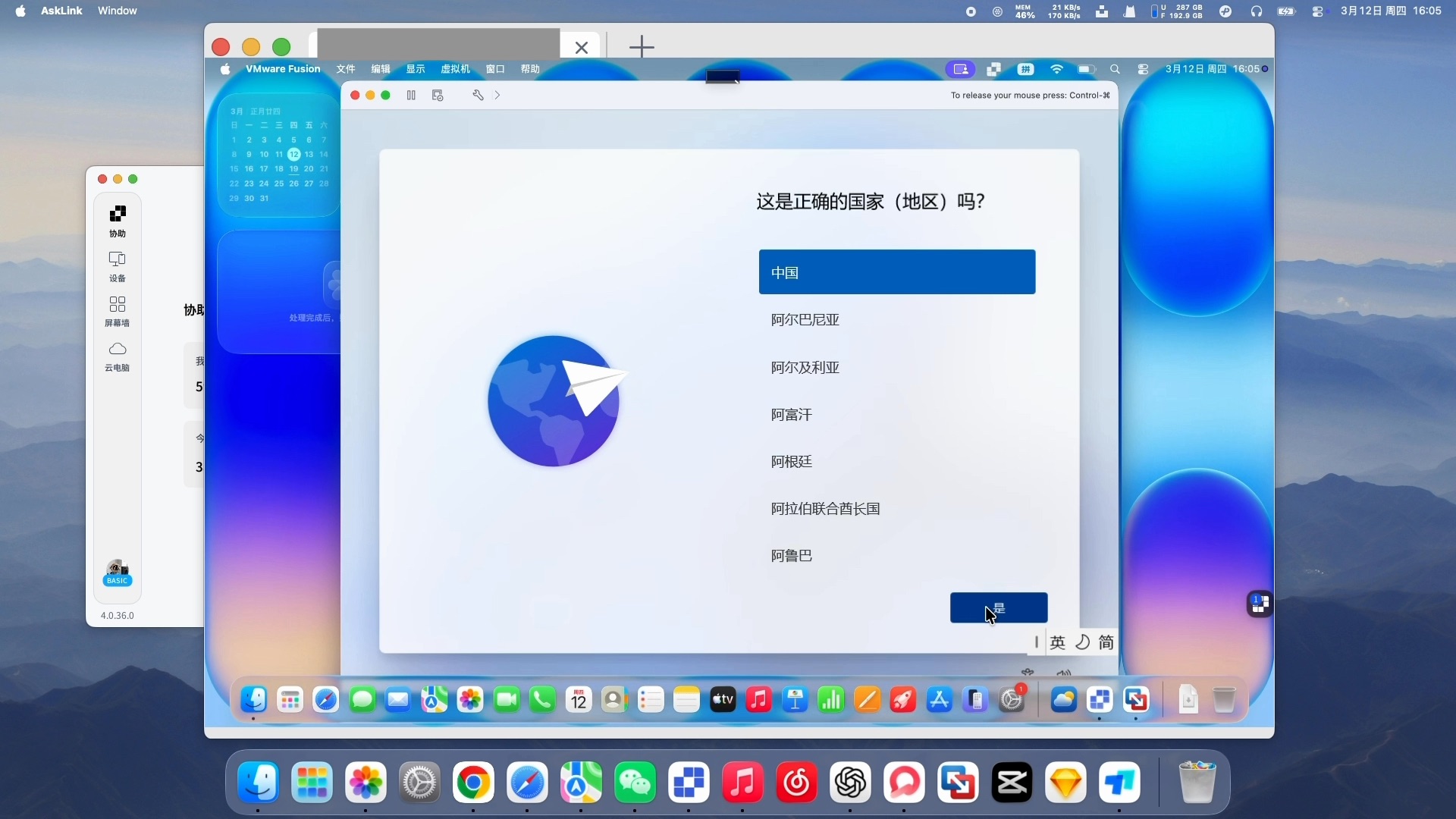Viewport: 1456px width, 819px height.
Task: Open Spotlight search in remote menu bar
Action: point(1115,69)
